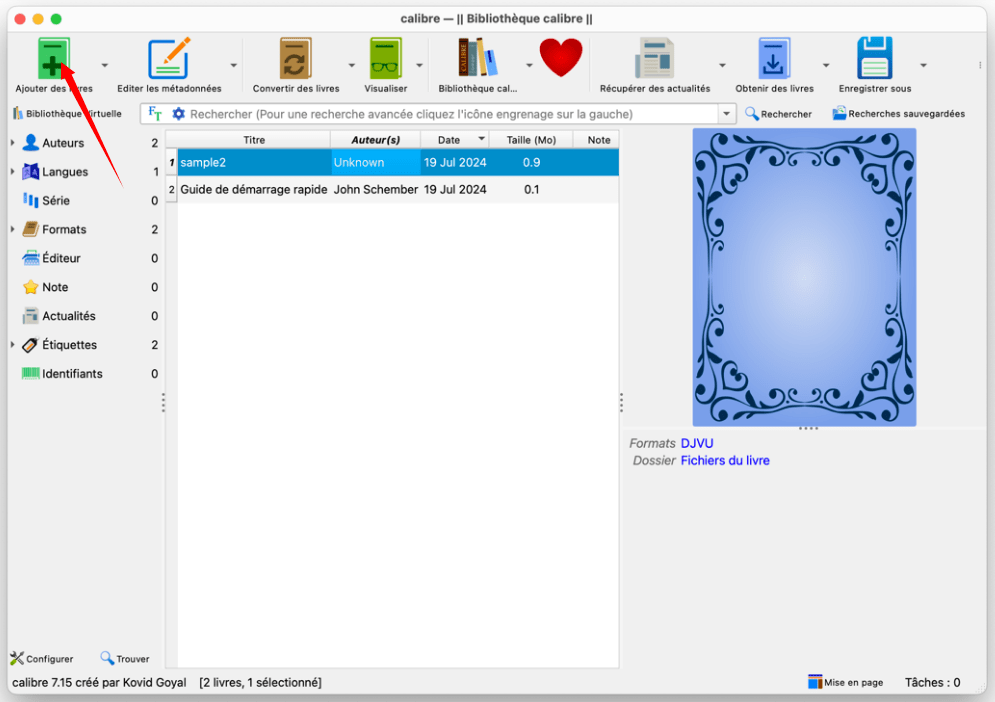Click the Bibliothèque calibre library icon

click(477, 58)
